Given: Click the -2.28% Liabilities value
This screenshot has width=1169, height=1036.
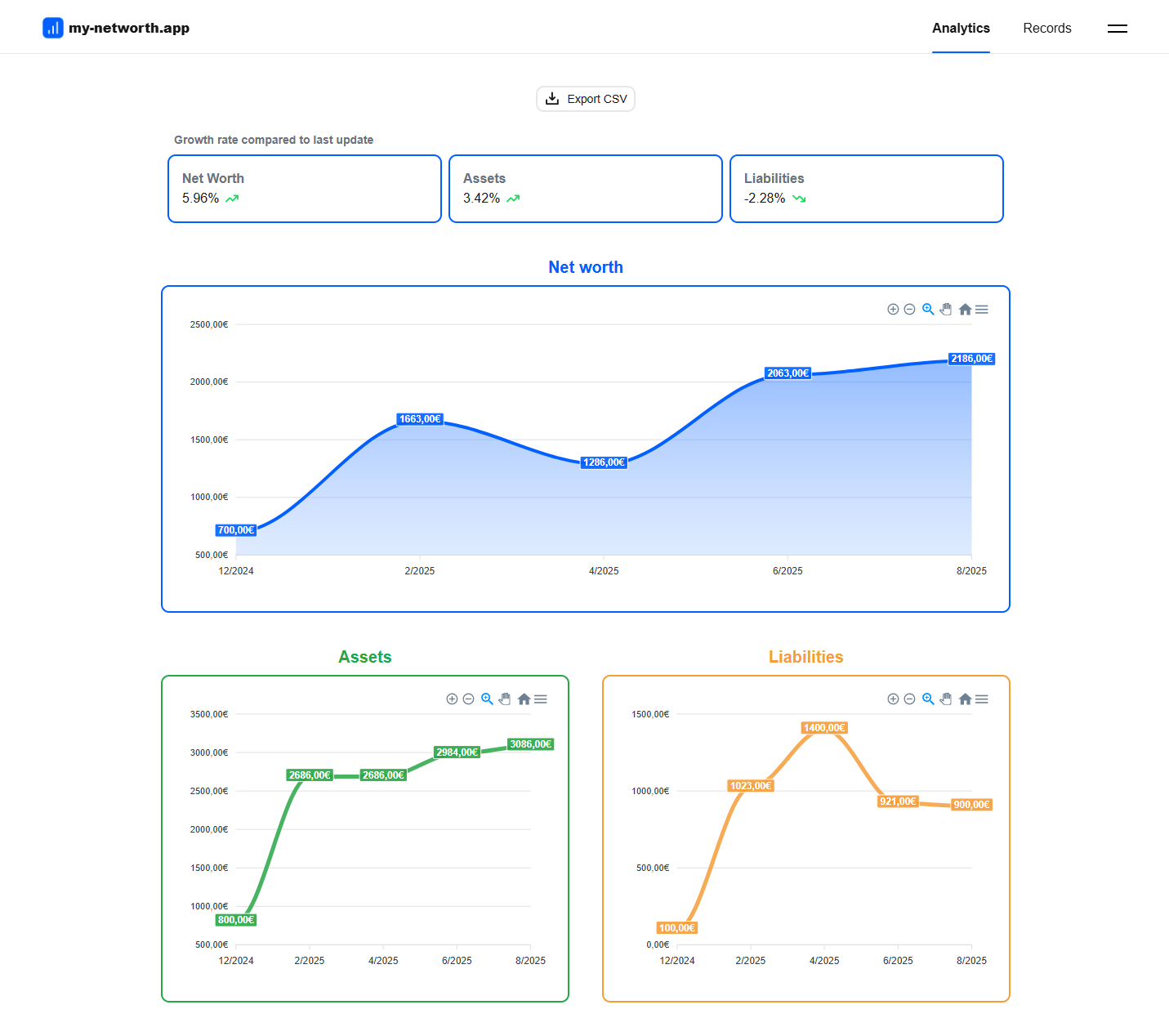Looking at the screenshot, I should tap(765, 199).
